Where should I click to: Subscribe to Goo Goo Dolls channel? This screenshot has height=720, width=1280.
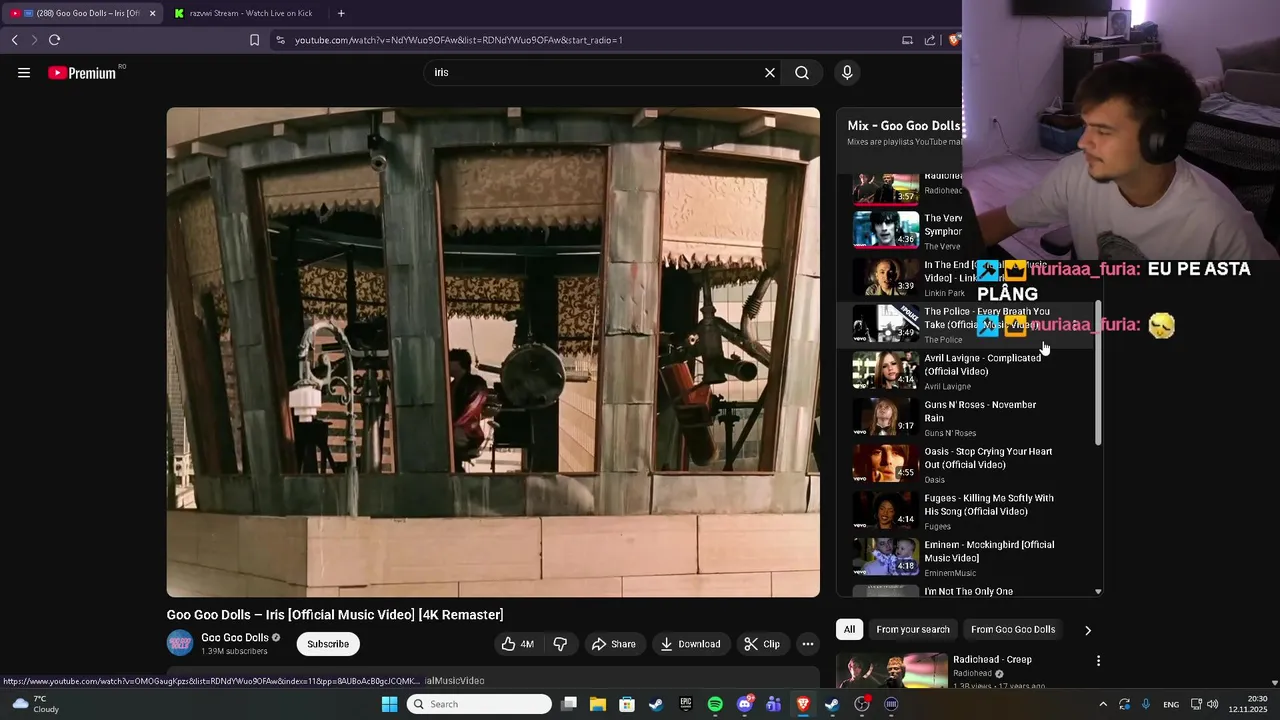point(328,644)
